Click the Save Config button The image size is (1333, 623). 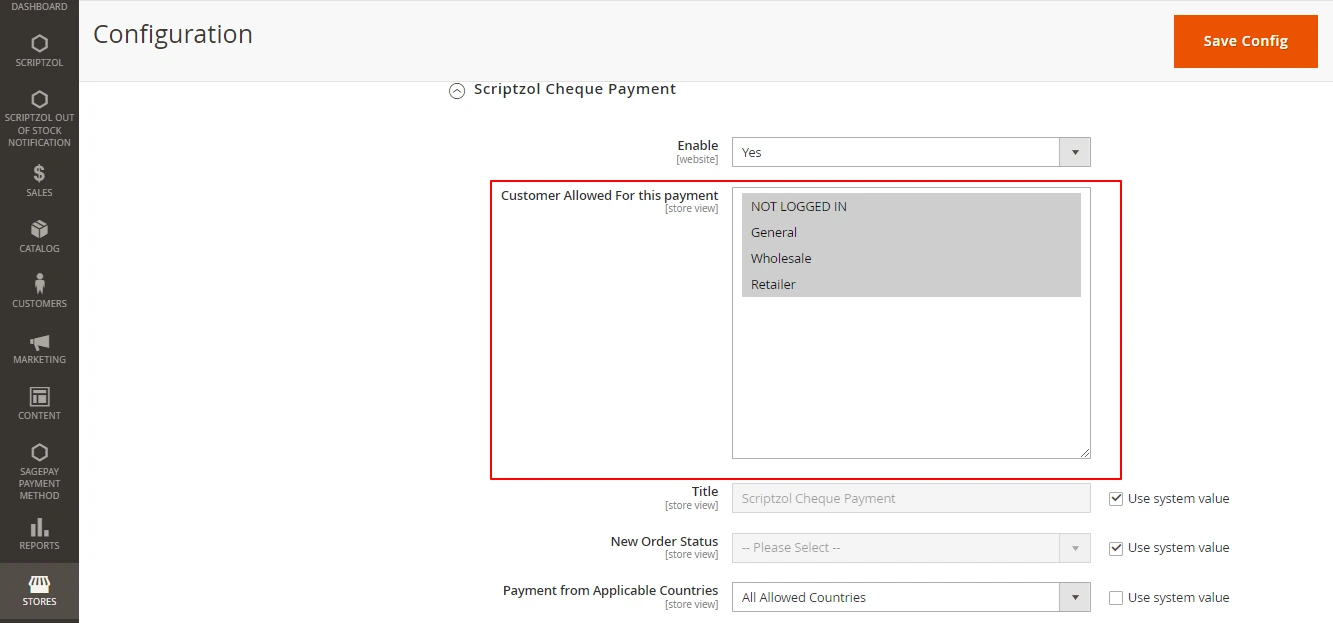click(1245, 41)
